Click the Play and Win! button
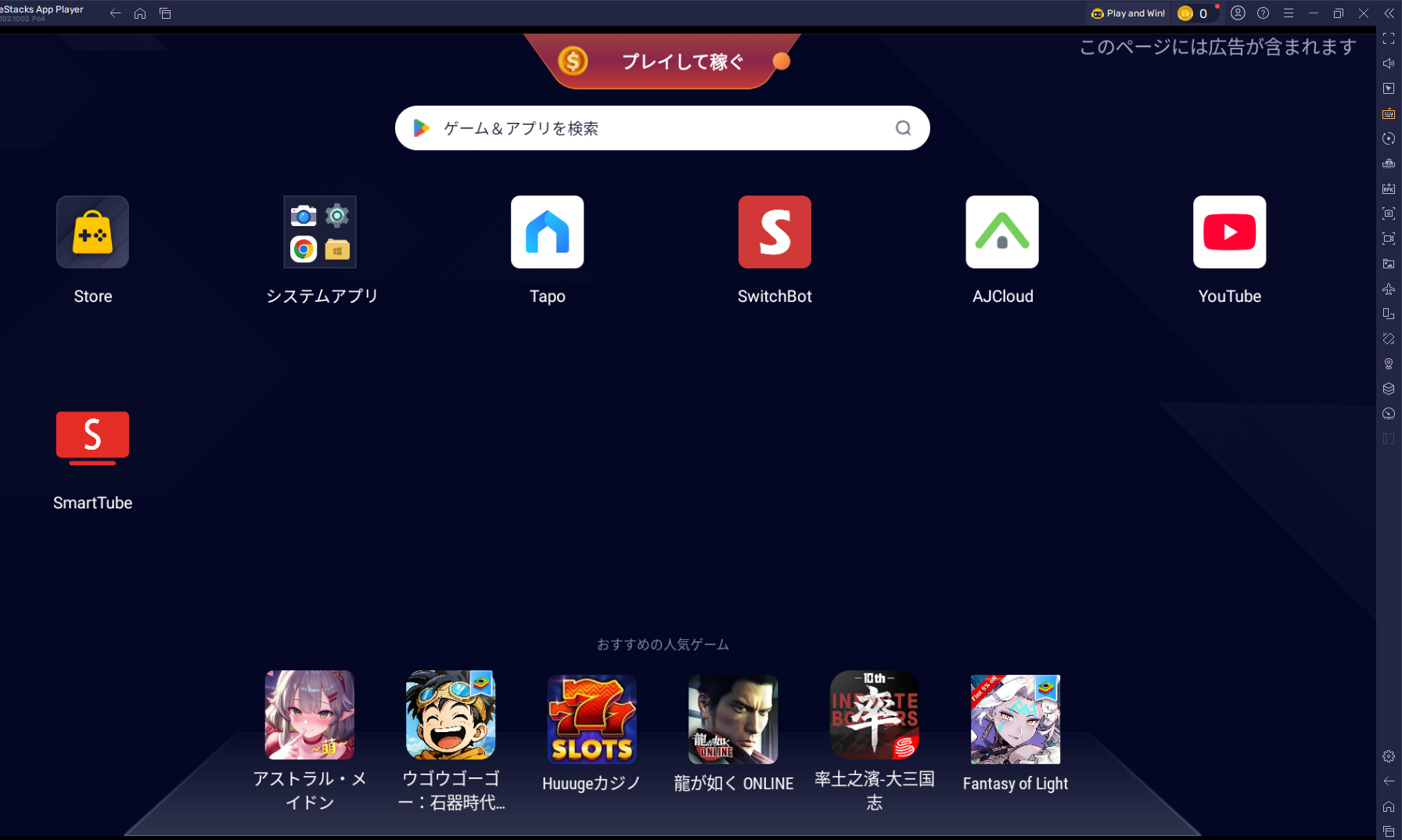This screenshot has width=1402, height=840. point(1128,13)
